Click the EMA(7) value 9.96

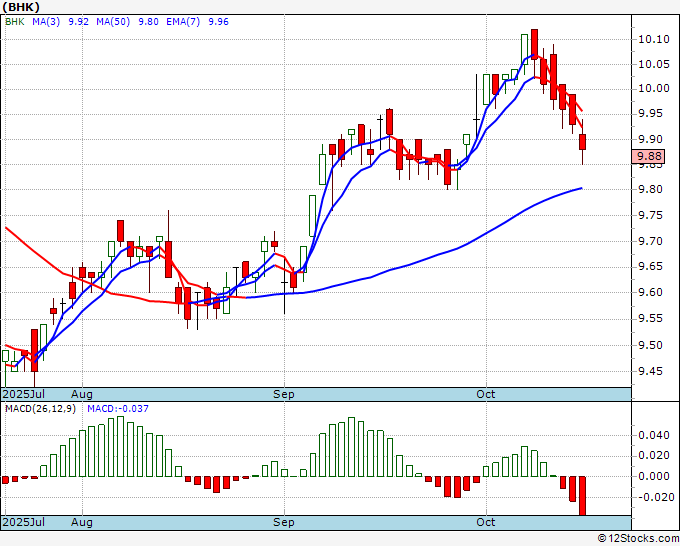pyautogui.click(x=218, y=22)
